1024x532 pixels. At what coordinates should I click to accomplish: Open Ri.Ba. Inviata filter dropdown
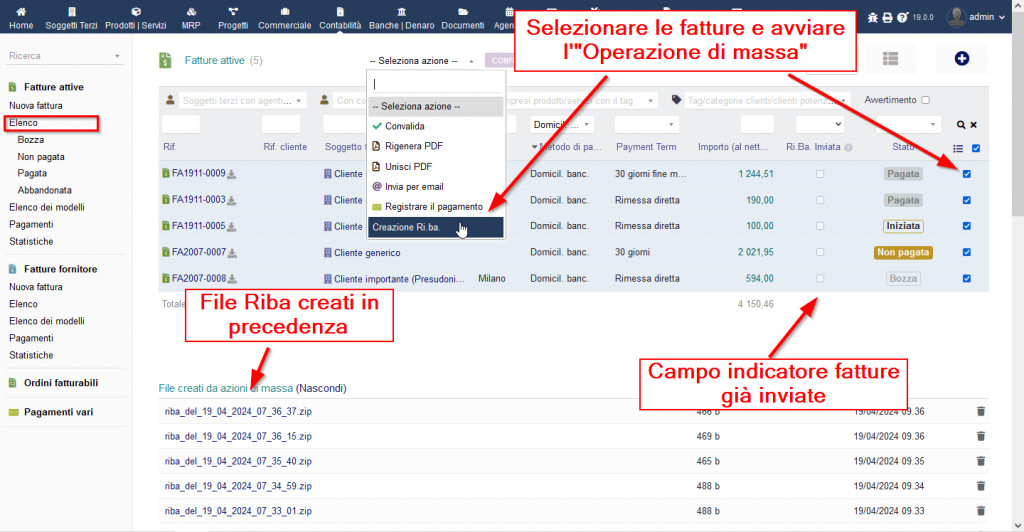820,125
